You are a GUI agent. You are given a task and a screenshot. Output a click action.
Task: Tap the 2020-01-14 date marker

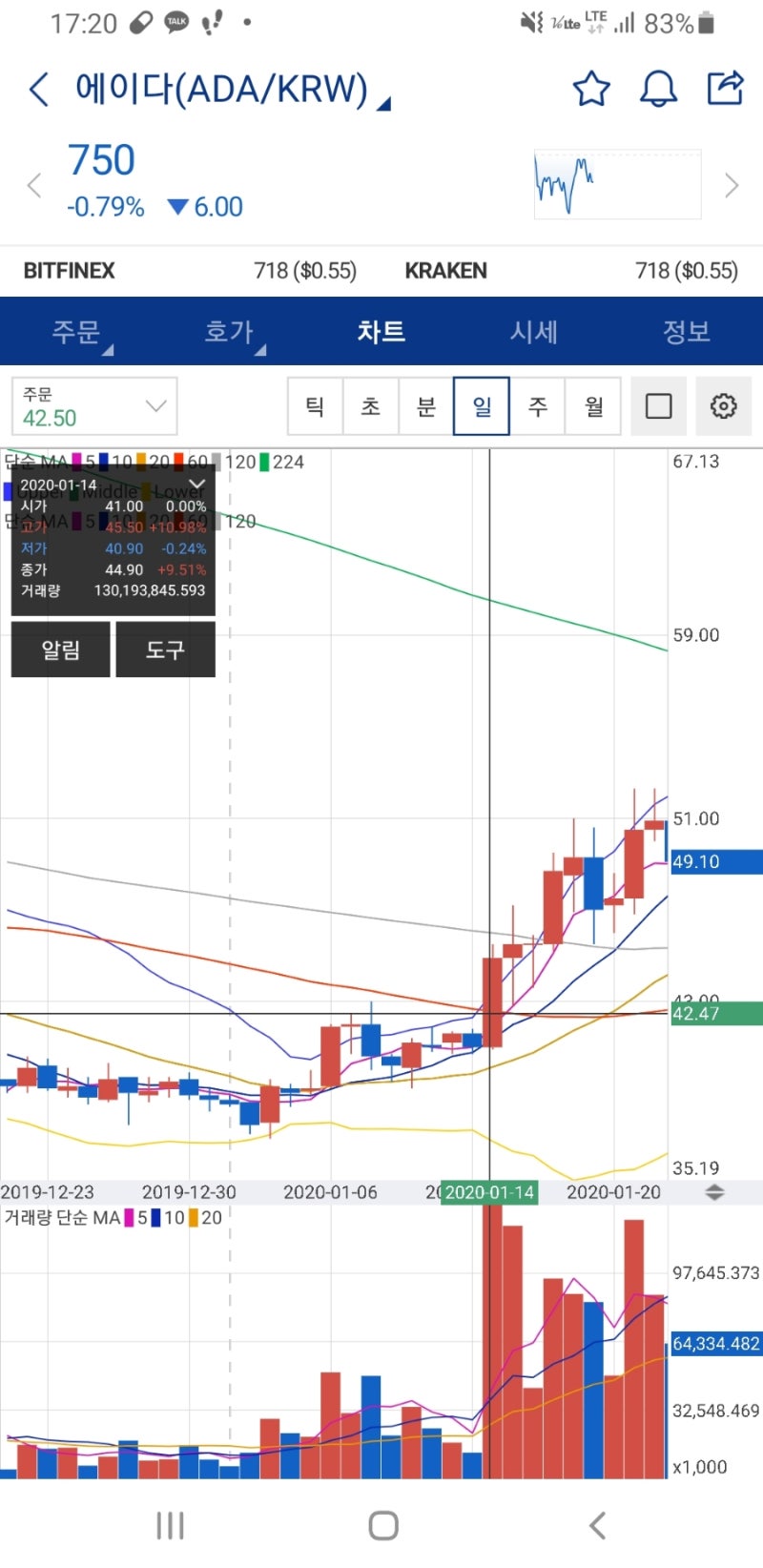tap(489, 1192)
